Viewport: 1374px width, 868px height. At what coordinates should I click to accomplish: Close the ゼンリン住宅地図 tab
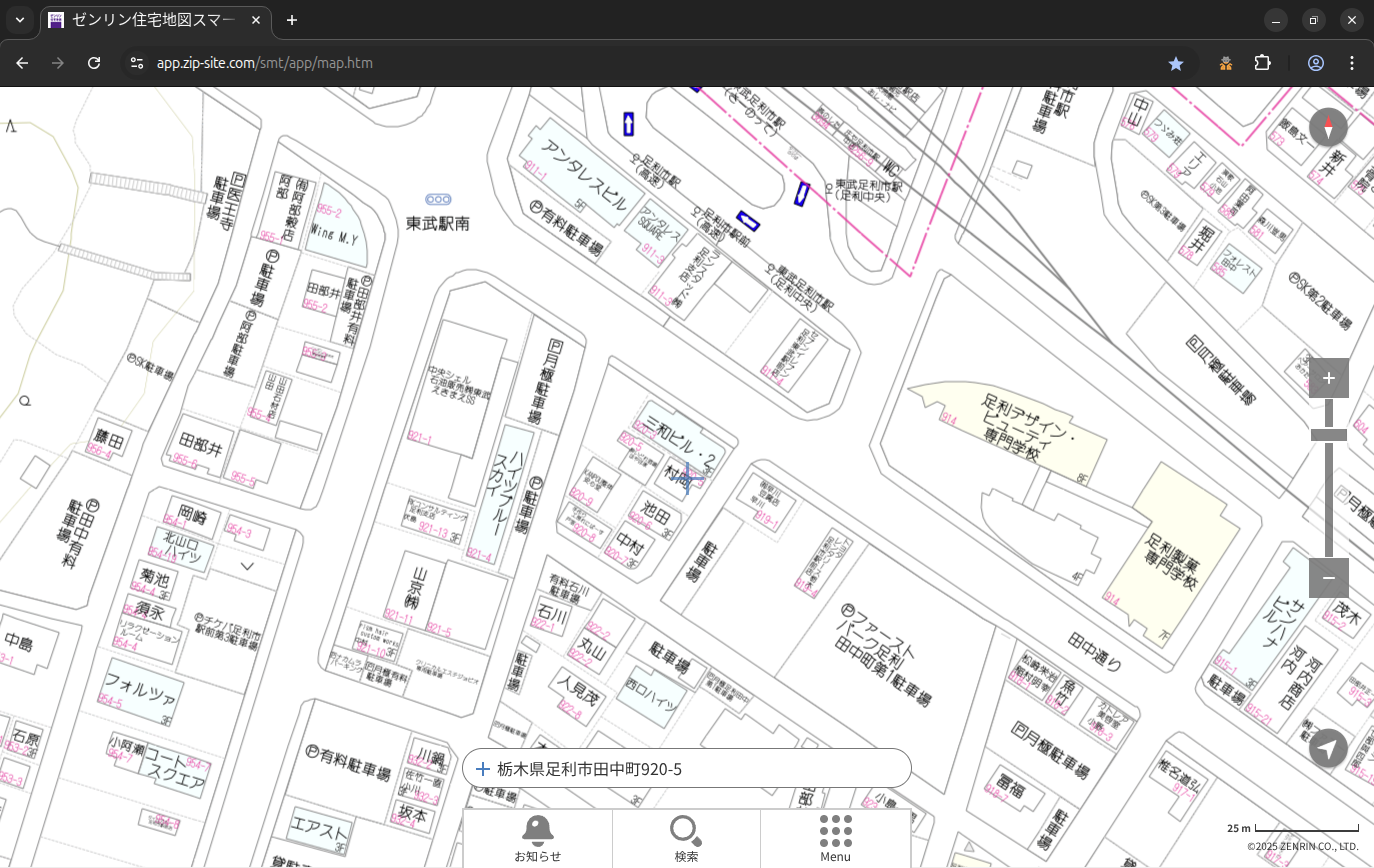tap(255, 20)
